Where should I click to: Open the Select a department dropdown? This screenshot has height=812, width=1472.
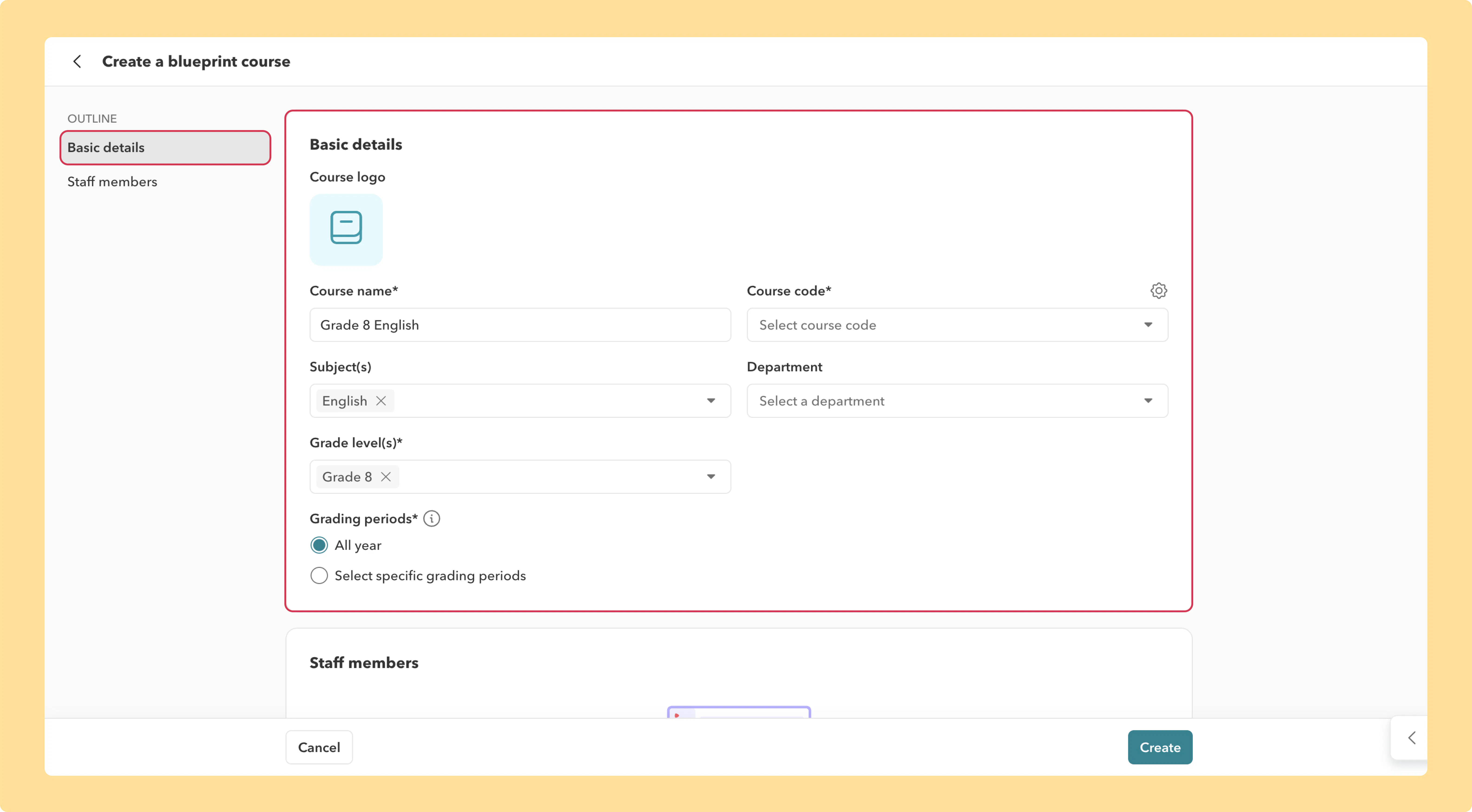(x=957, y=401)
